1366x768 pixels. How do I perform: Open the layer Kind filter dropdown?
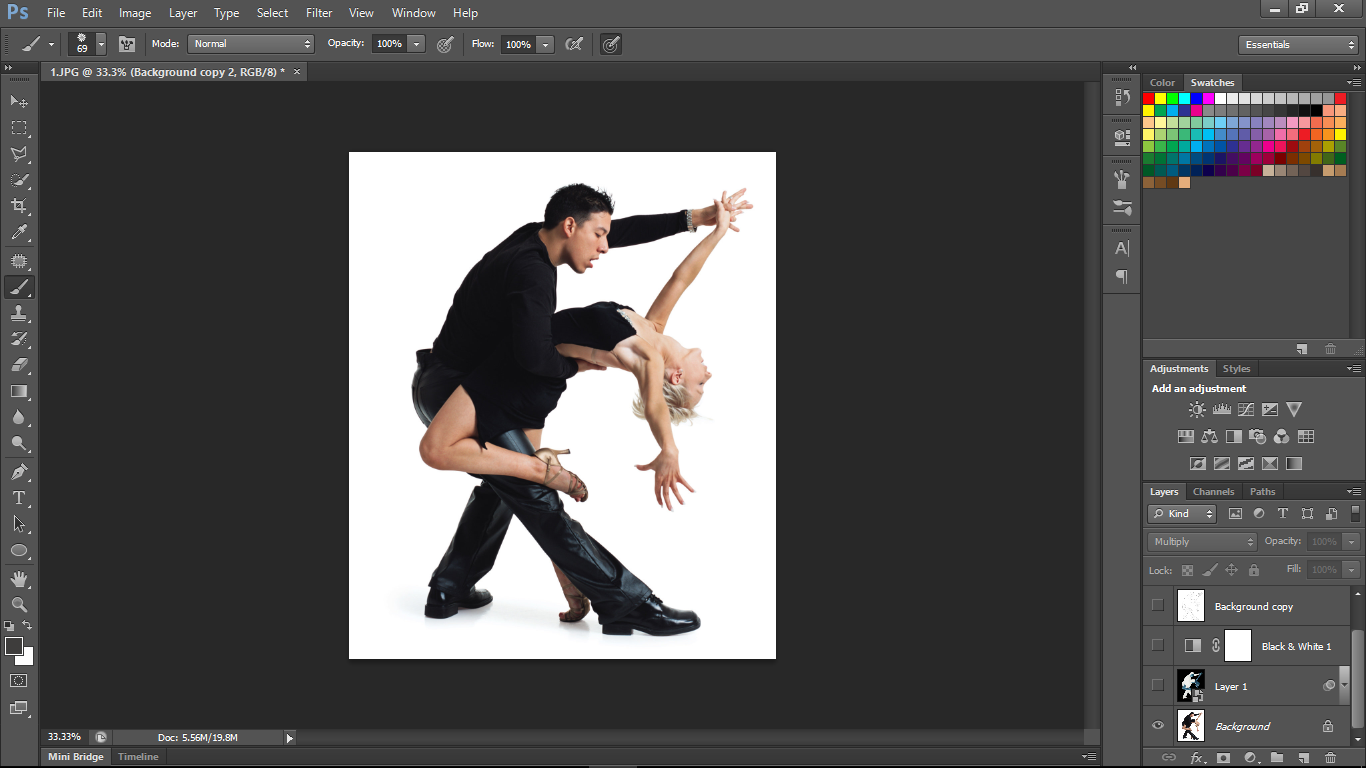coord(1182,514)
